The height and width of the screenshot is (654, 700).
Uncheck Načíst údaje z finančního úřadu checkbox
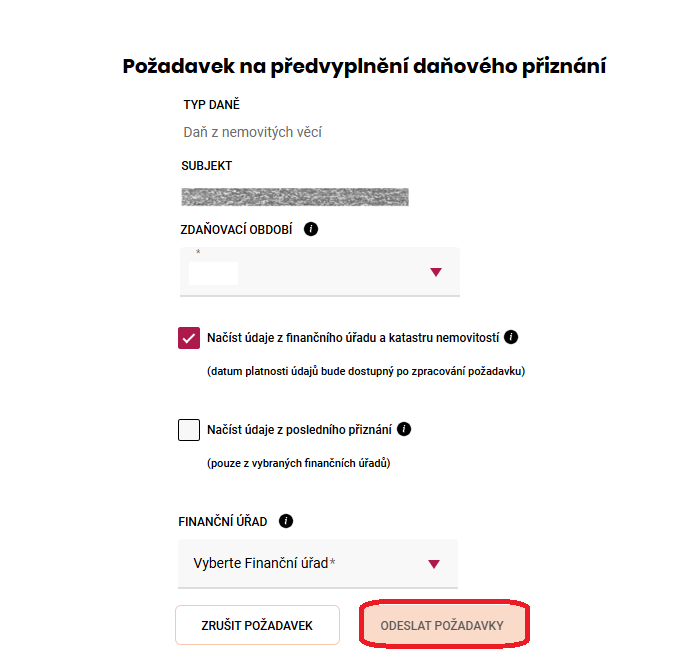point(189,338)
